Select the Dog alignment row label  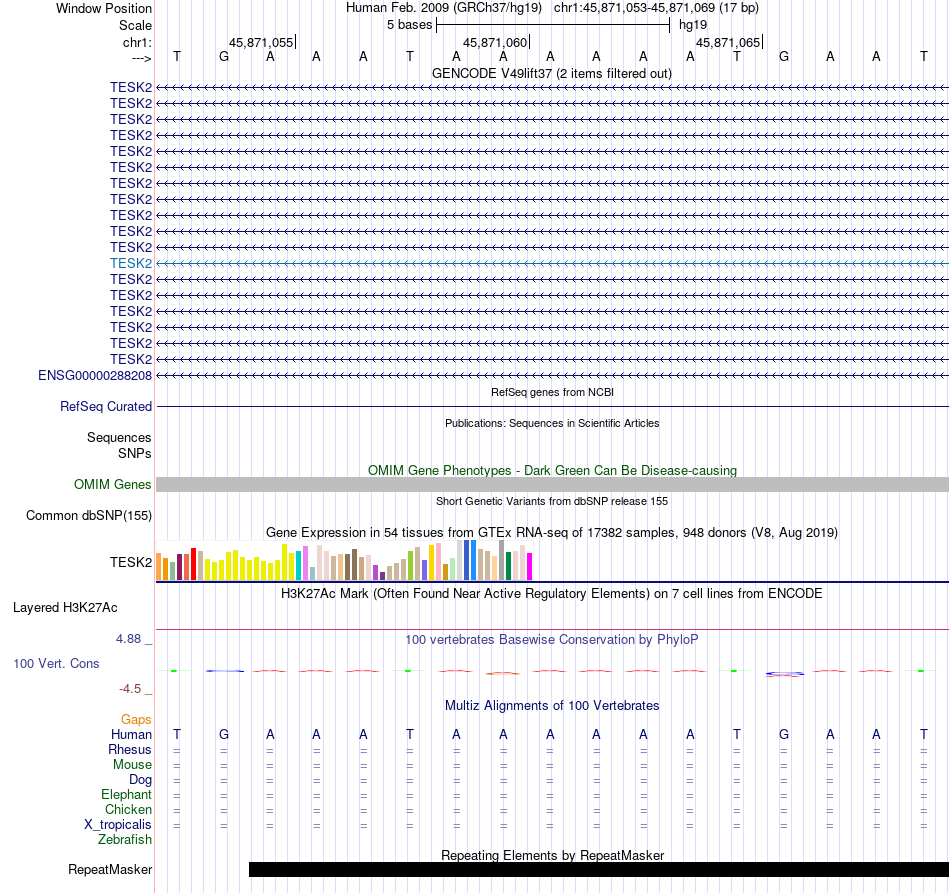point(141,780)
